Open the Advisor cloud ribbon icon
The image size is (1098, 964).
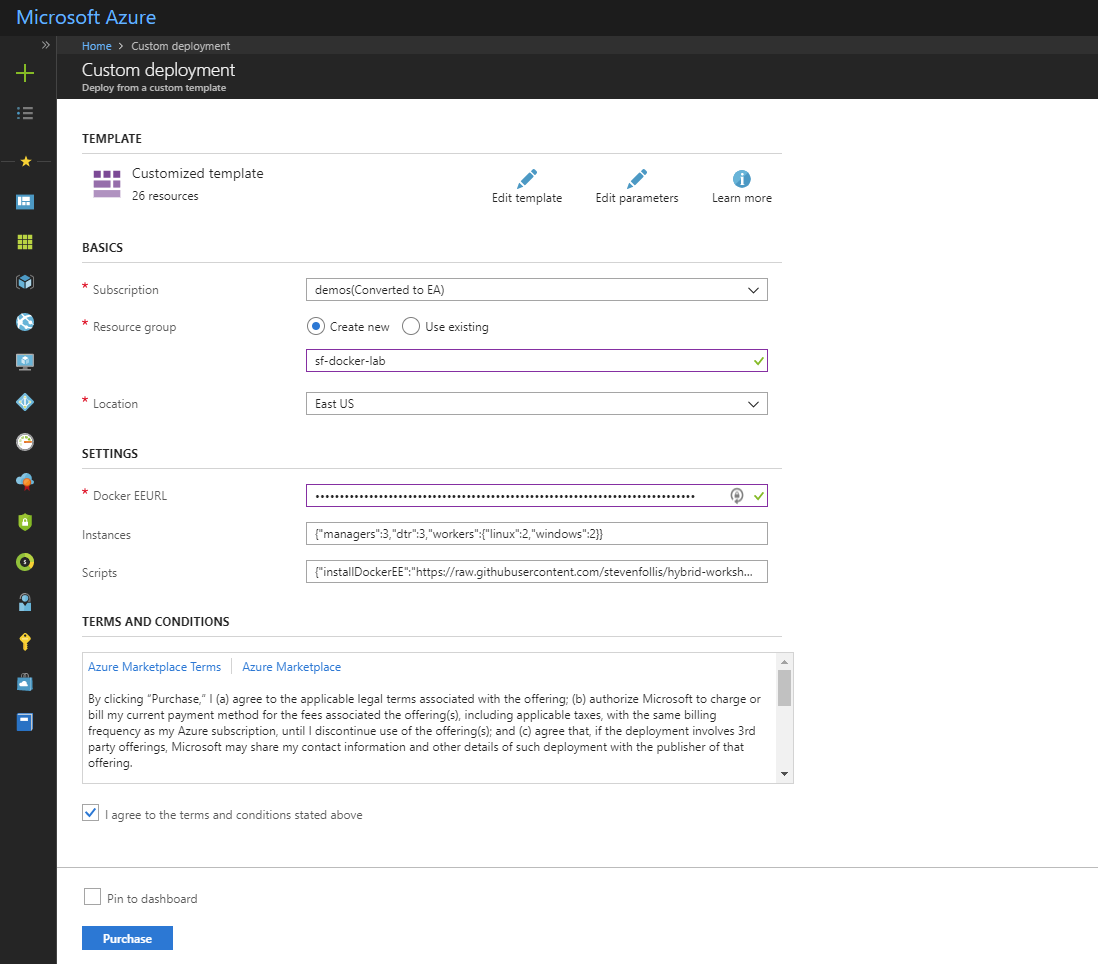coord(25,482)
